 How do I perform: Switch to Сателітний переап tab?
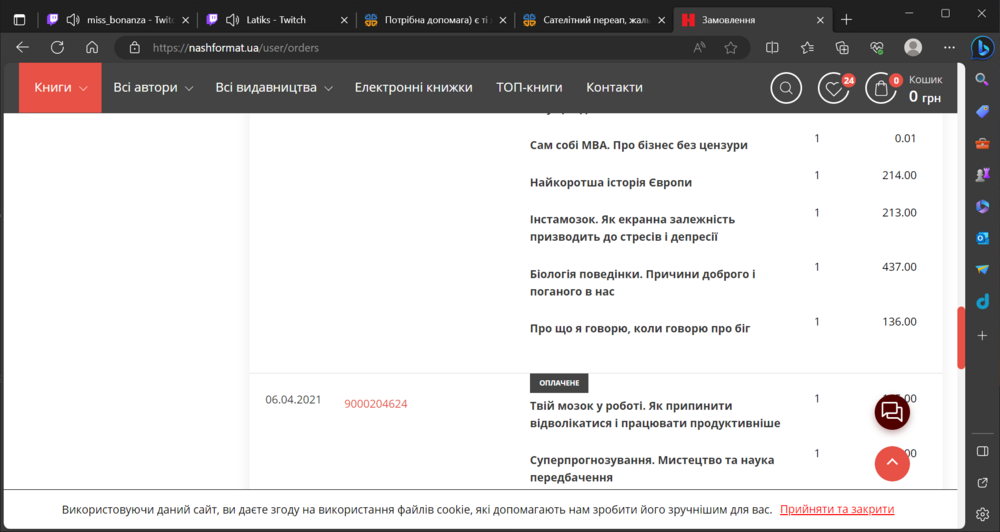[594, 20]
